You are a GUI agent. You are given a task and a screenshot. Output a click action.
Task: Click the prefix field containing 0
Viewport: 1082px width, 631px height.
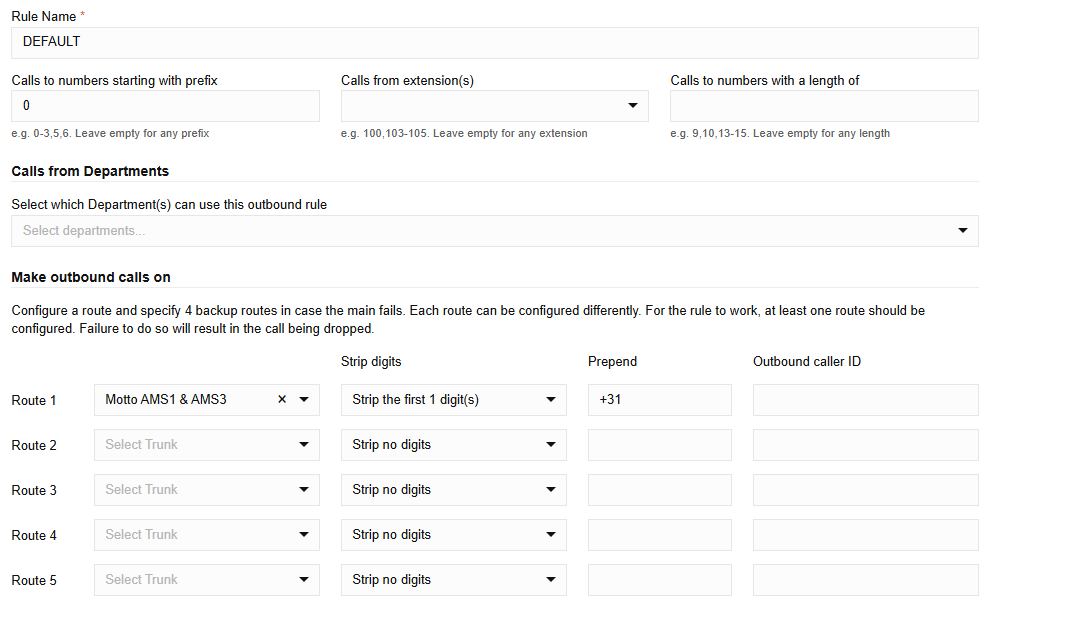(x=165, y=106)
